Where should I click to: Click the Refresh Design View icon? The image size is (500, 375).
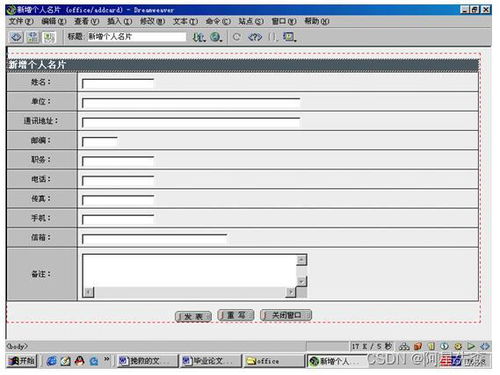[x=236, y=37]
